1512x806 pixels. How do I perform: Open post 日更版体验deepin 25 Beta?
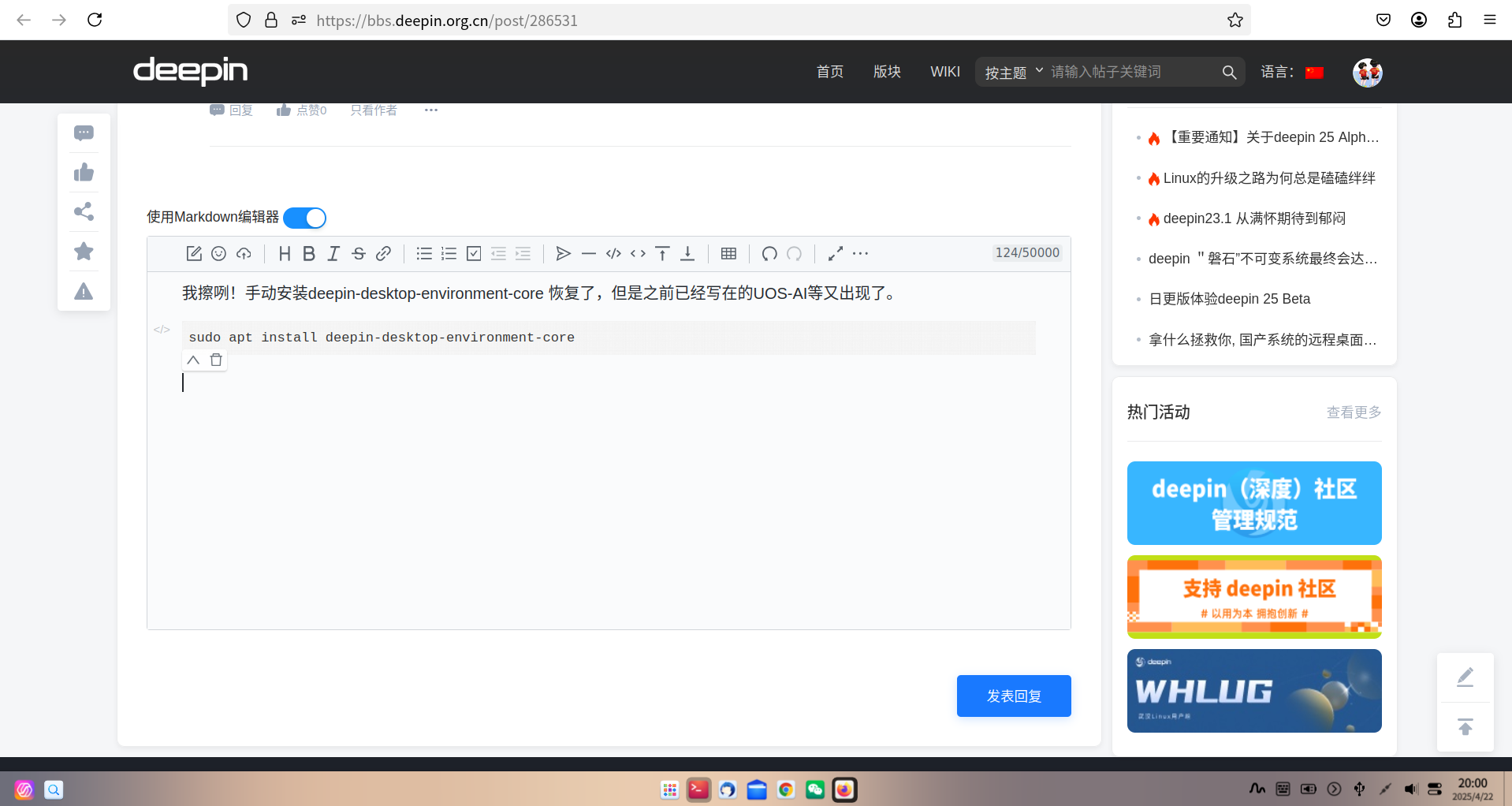point(1230,299)
